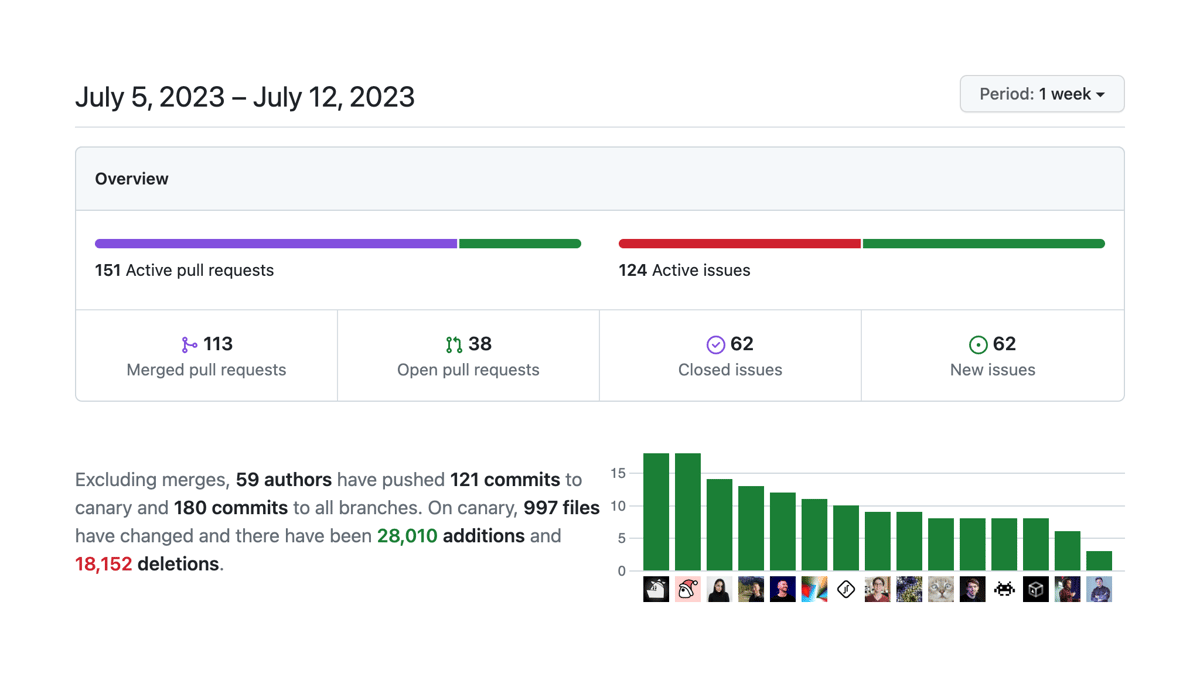Select the white ship contributor avatar
This screenshot has width=1200, height=677.
(655, 589)
